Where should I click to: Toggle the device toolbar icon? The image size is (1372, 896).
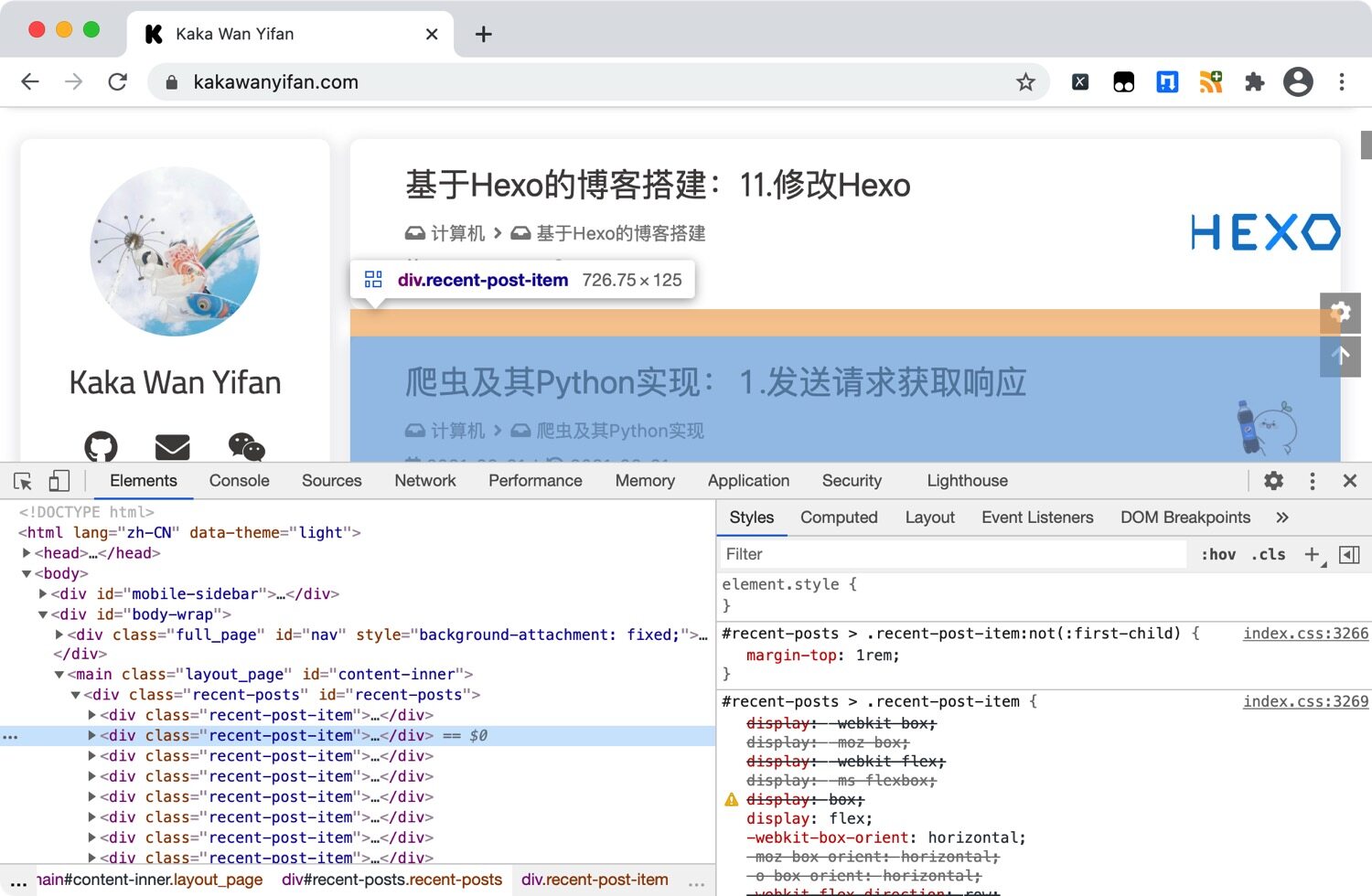pyautogui.click(x=59, y=481)
